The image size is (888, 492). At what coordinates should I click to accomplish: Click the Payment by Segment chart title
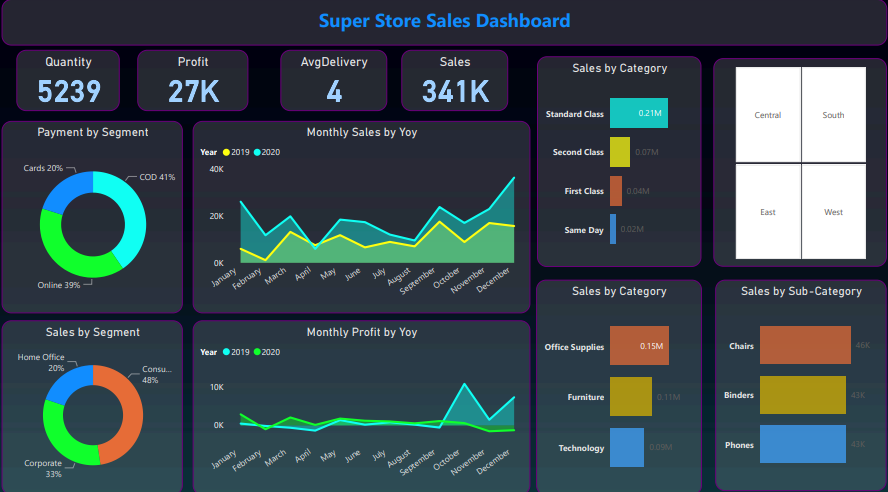tap(93, 132)
